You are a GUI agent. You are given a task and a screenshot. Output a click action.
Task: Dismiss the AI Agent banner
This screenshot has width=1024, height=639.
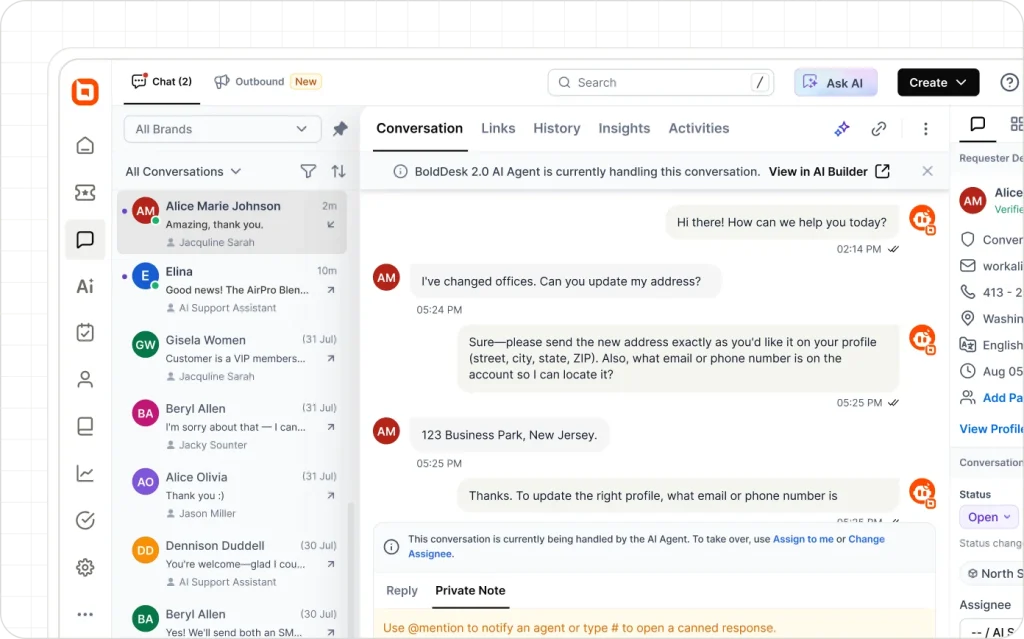(x=927, y=171)
